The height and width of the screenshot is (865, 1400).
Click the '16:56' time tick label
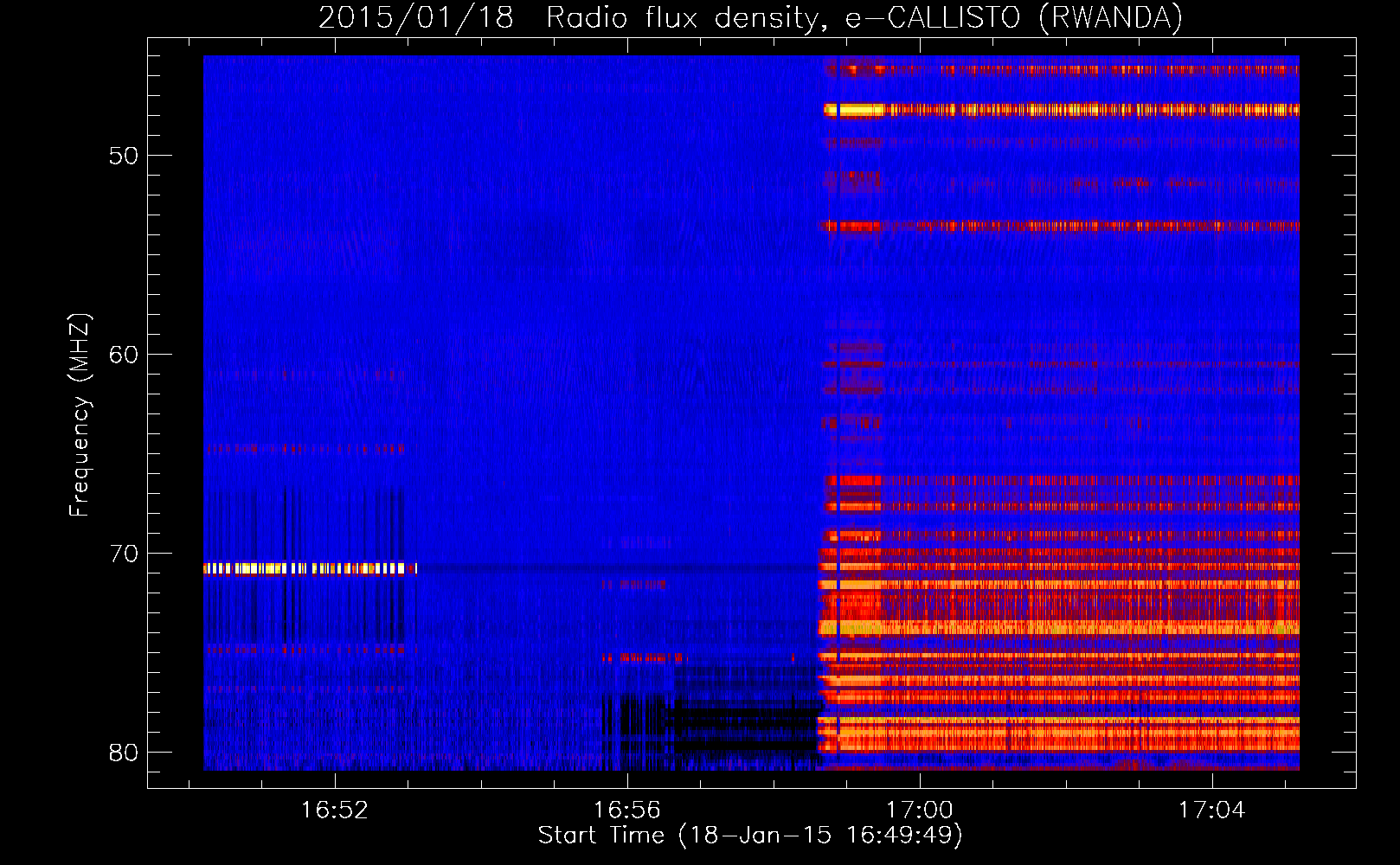(x=627, y=810)
